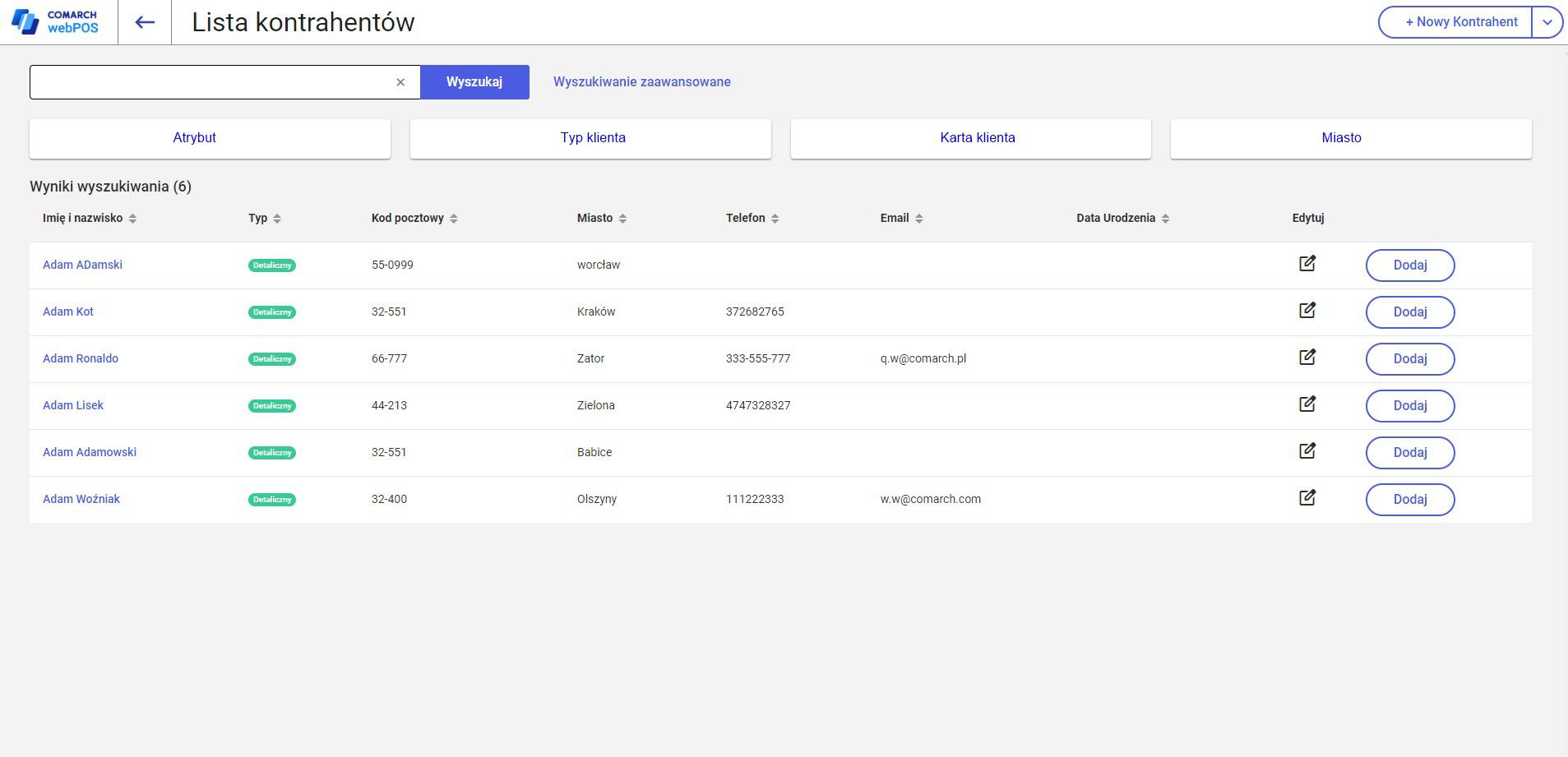Sort by Telefon column
Image resolution: width=1568 pixels, height=757 pixels.
click(x=775, y=219)
